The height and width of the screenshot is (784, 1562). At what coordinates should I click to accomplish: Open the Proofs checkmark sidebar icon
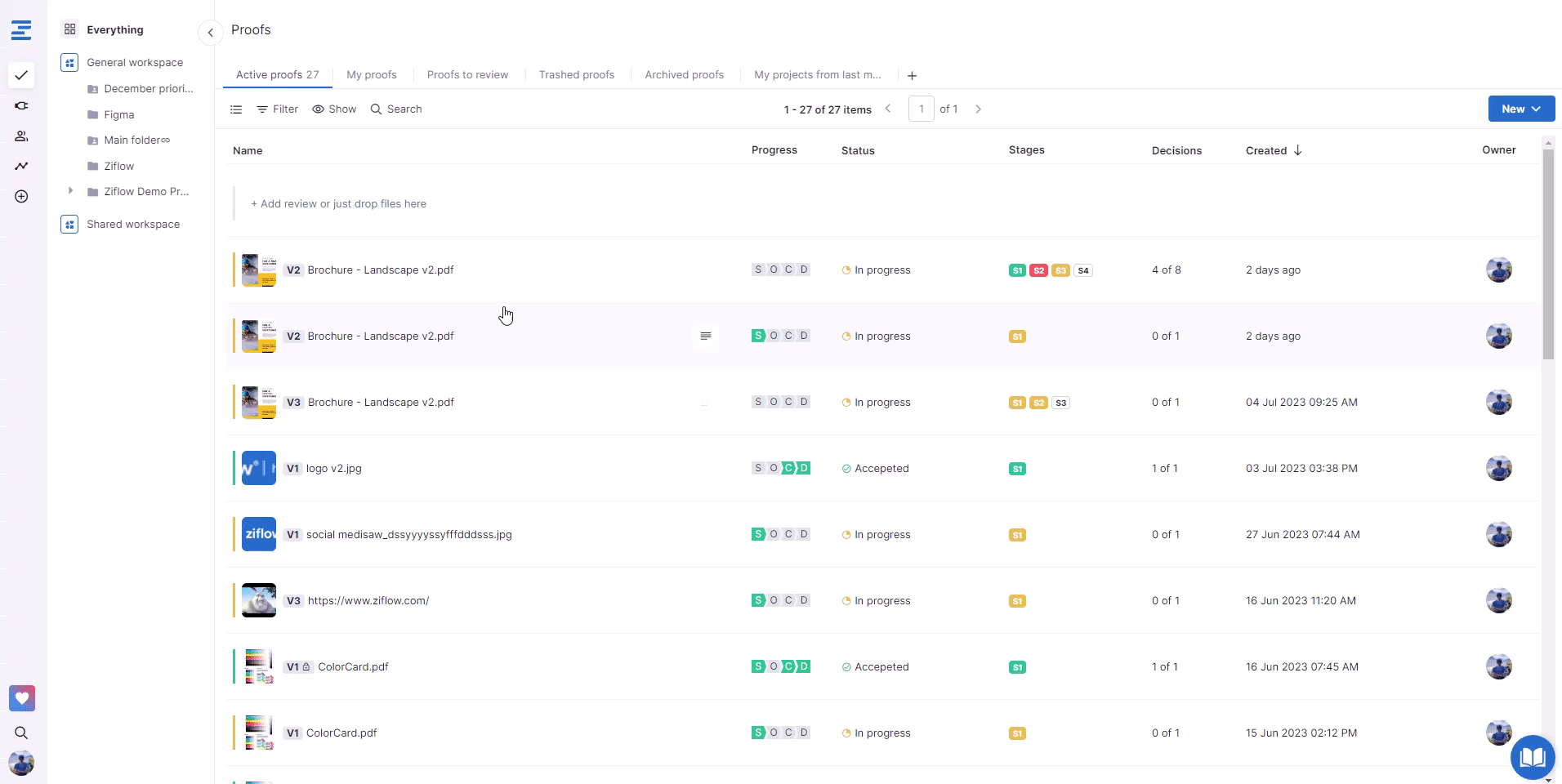coord(21,75)
